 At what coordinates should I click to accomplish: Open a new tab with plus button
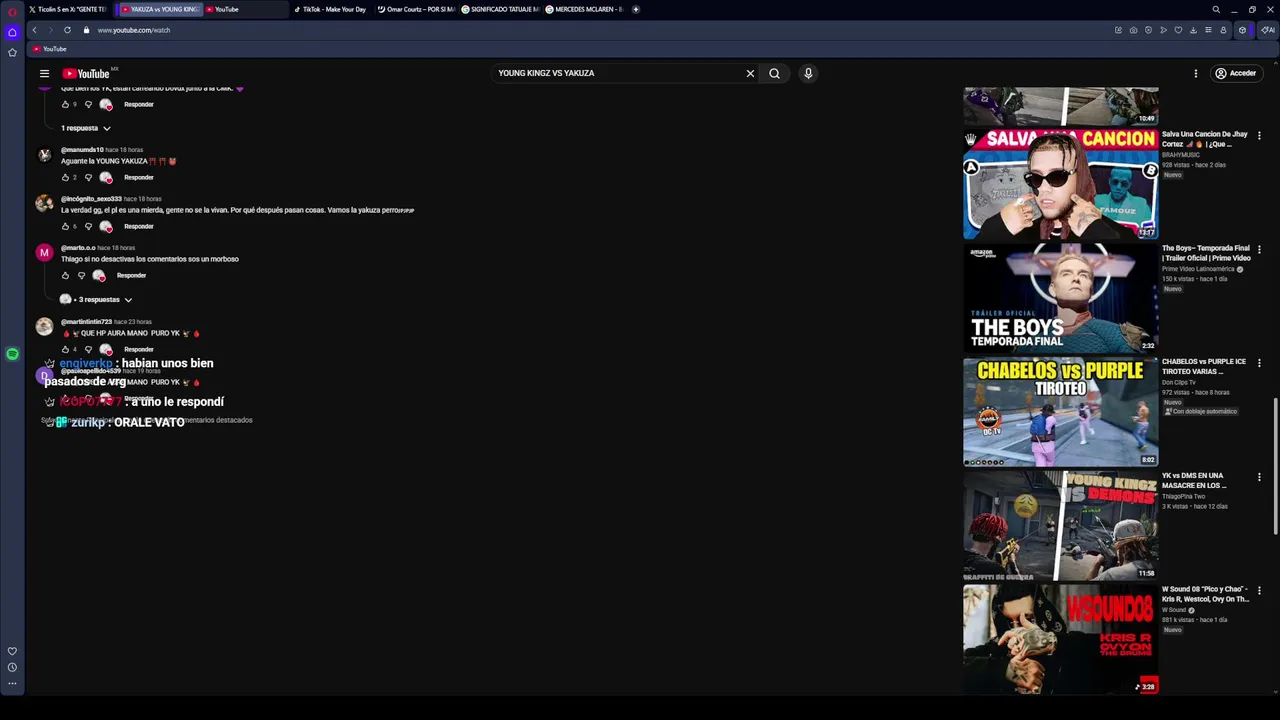(x=636, y=10)
